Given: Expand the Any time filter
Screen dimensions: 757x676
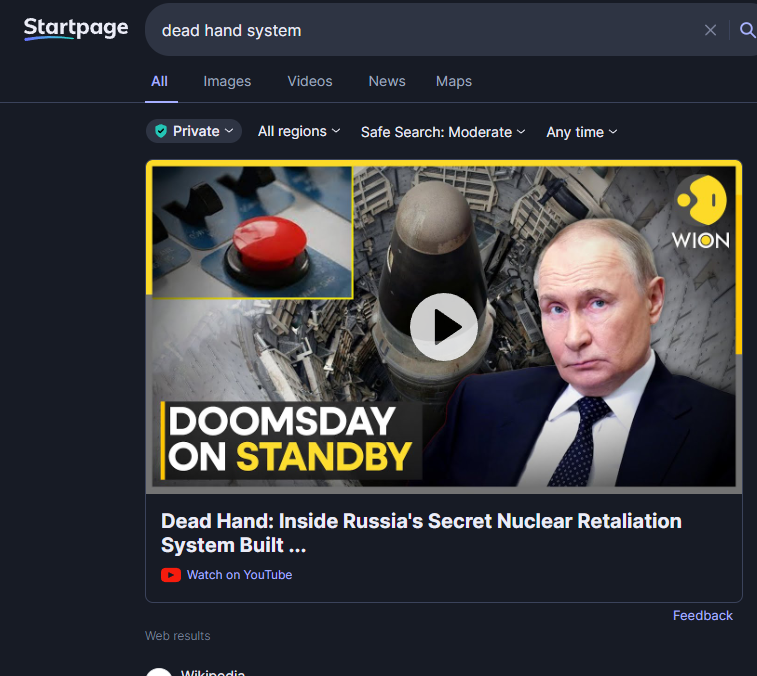Looking at the screenshot, I should (x=581, y=132).
